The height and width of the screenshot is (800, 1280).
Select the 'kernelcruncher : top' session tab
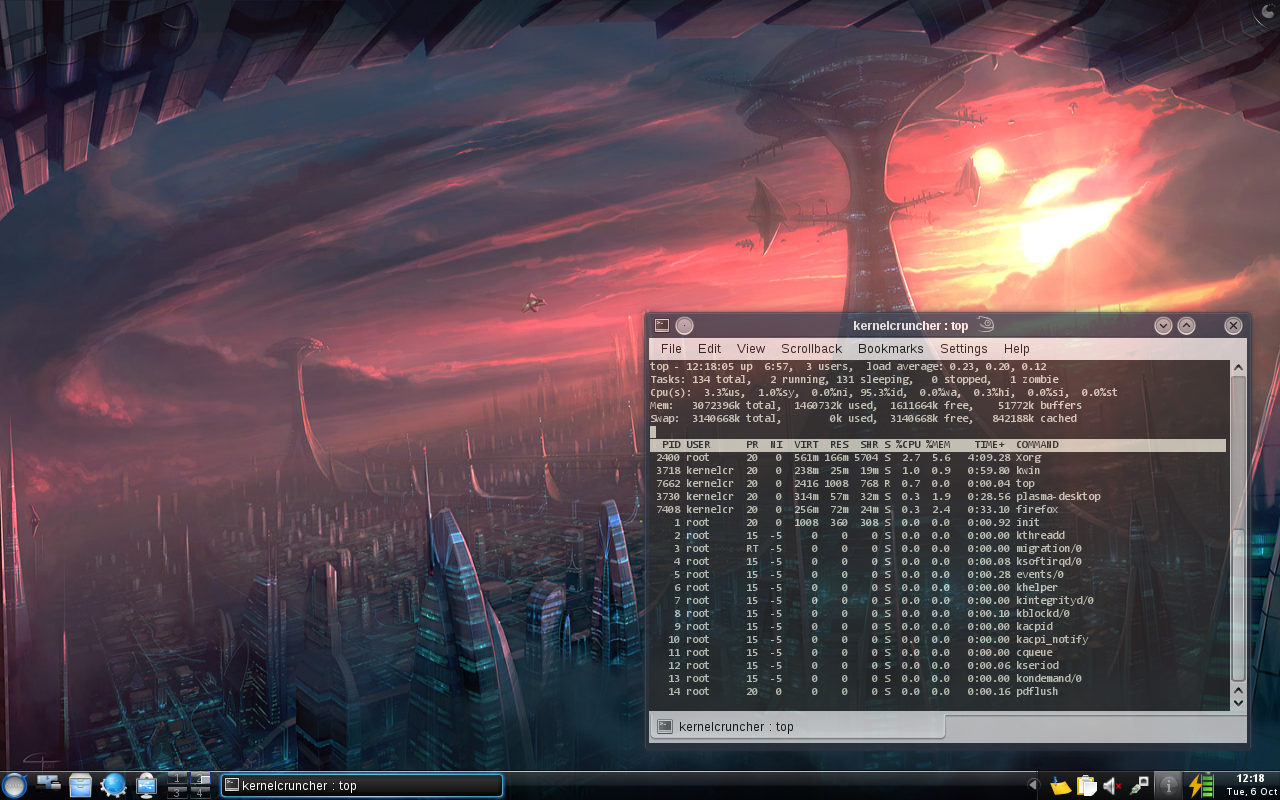797,727
